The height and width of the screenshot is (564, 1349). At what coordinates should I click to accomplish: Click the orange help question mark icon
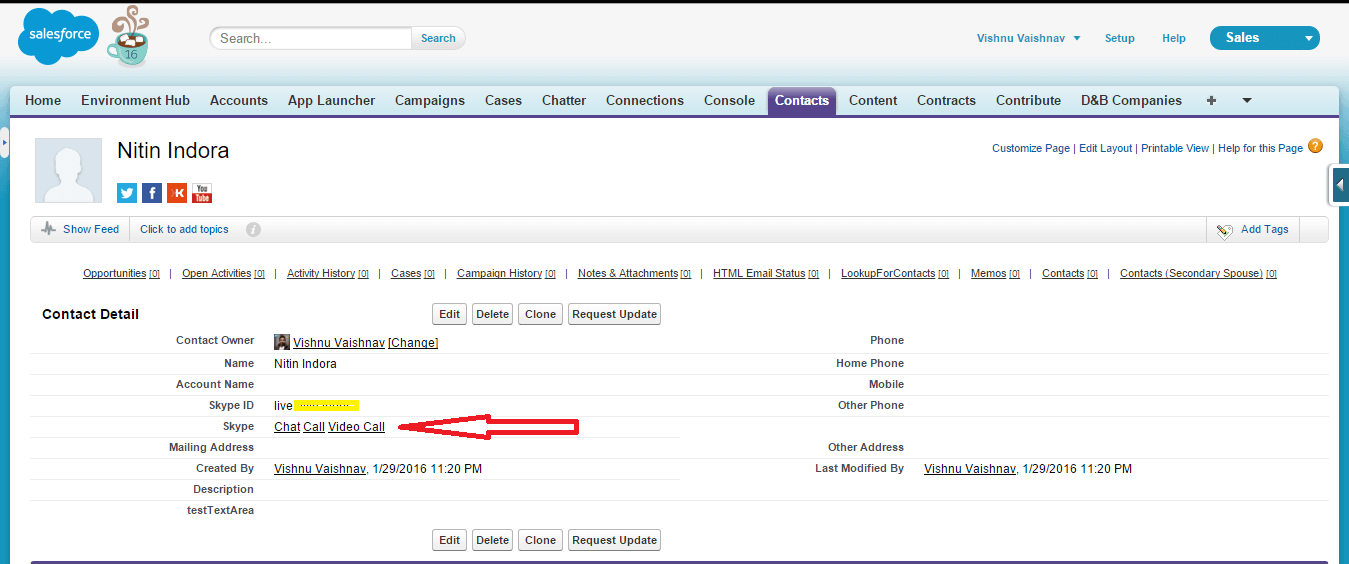tap(1315, 146)
